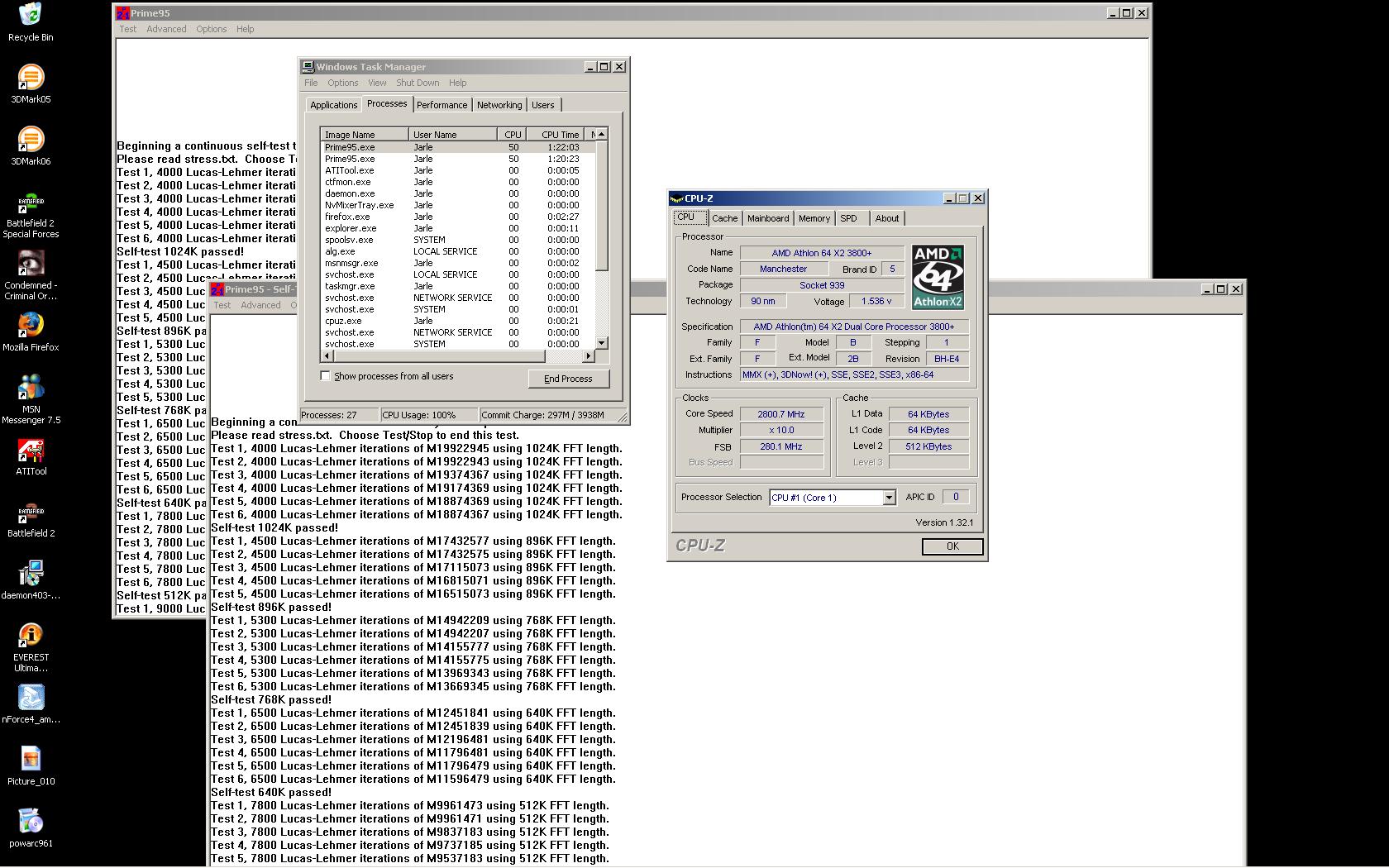Open Task Manager Shut Down menu
The image size is (1389, 868).
[418, 83]
